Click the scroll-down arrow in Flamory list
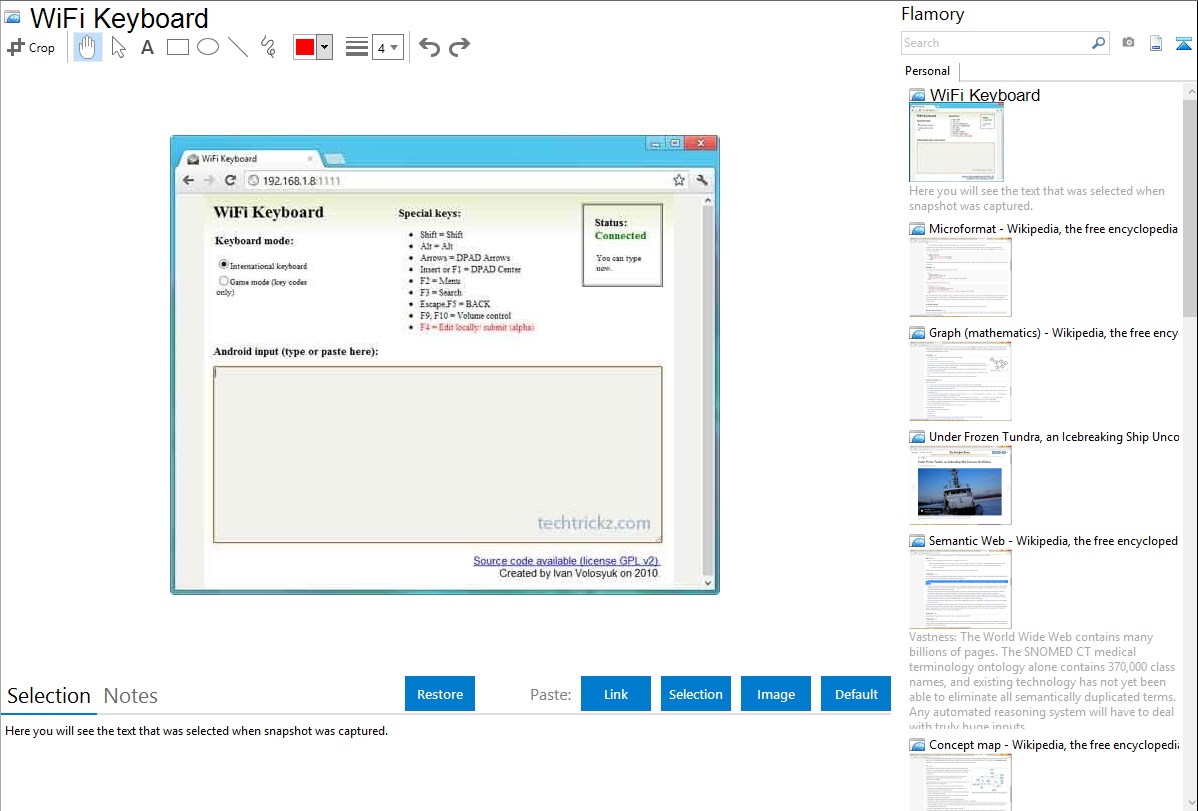 tap(1190, 803)
